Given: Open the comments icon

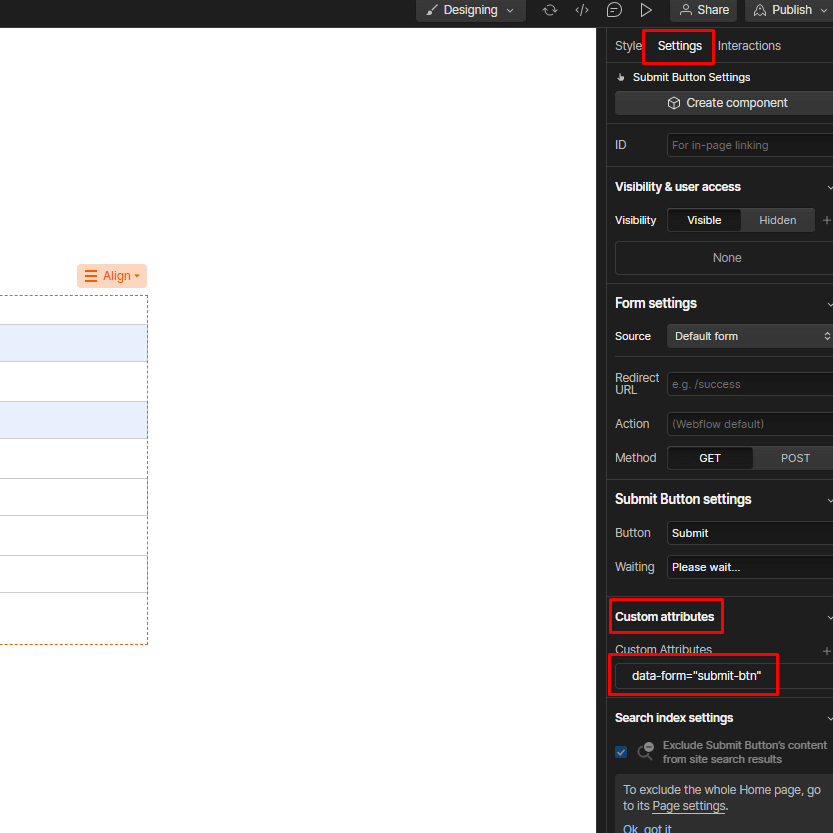Looking at the screenshot, I should 614,10.
